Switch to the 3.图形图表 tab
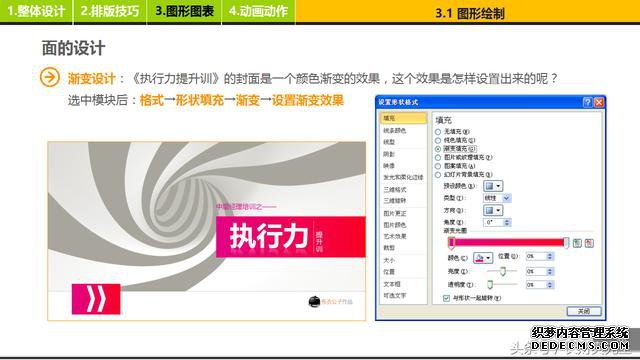The height and width of the screenshot is (360, 640). coord(184,11)
